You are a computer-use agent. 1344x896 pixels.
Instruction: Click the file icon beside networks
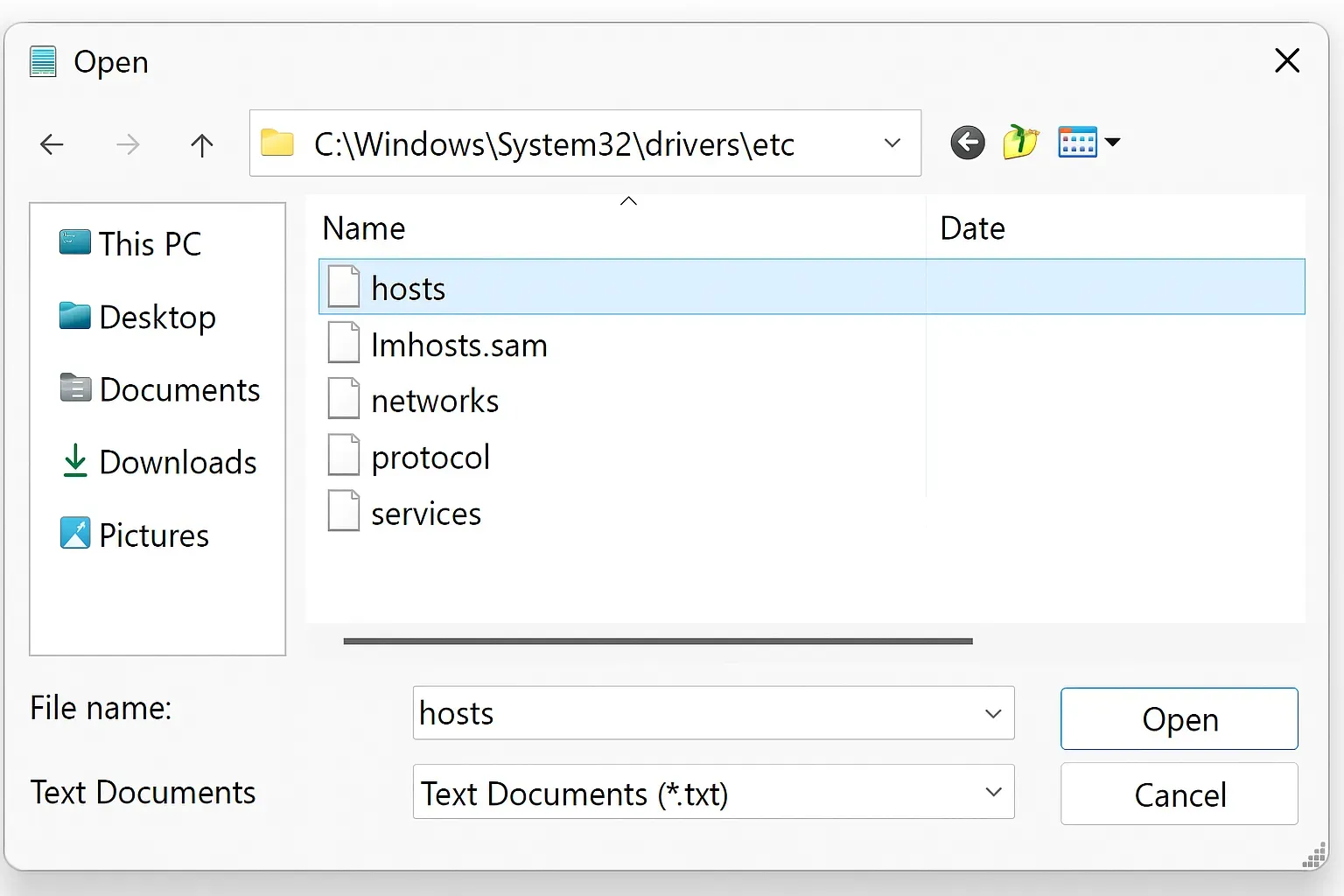(344, 398)
